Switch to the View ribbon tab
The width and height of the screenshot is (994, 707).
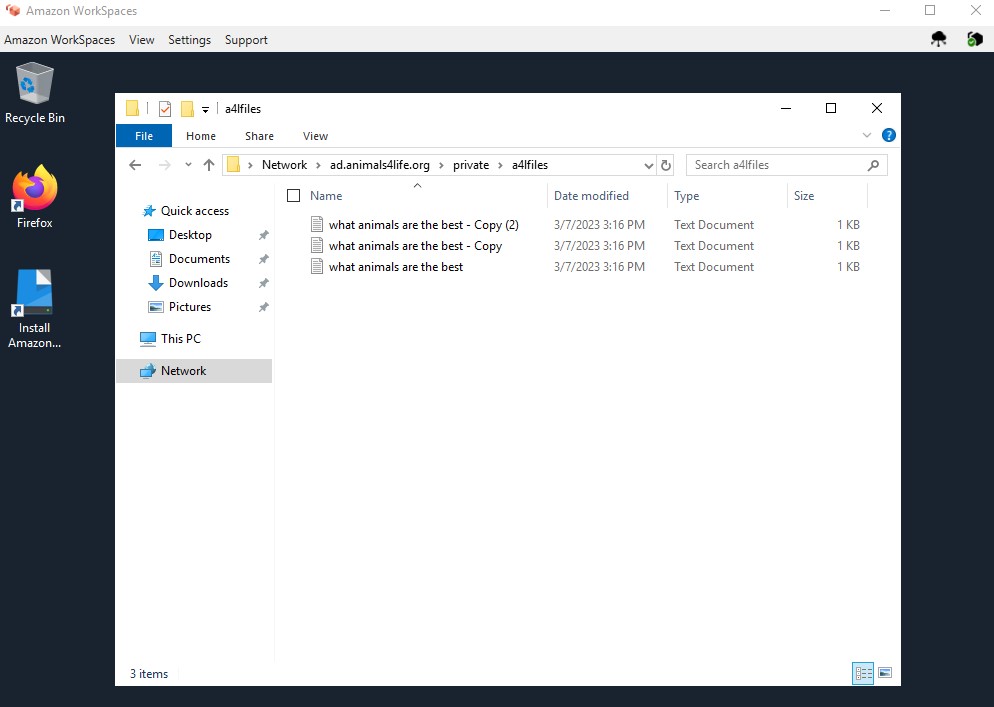coord(315,135)
